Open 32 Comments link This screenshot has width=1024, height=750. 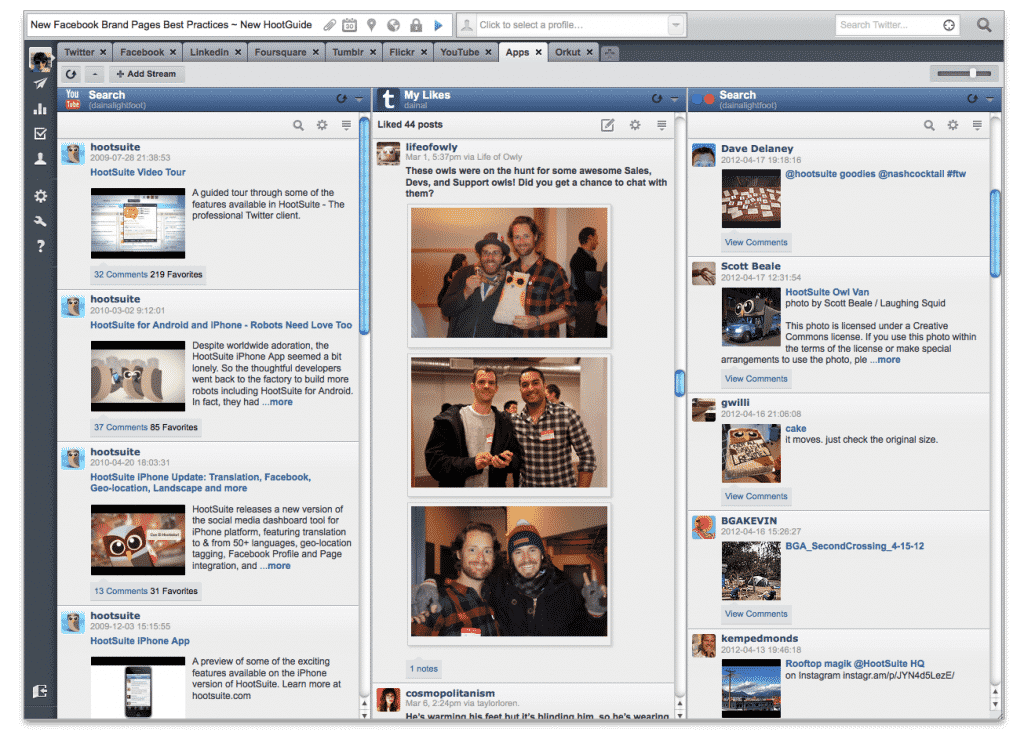pyautogui.click(x=121, y=274)
